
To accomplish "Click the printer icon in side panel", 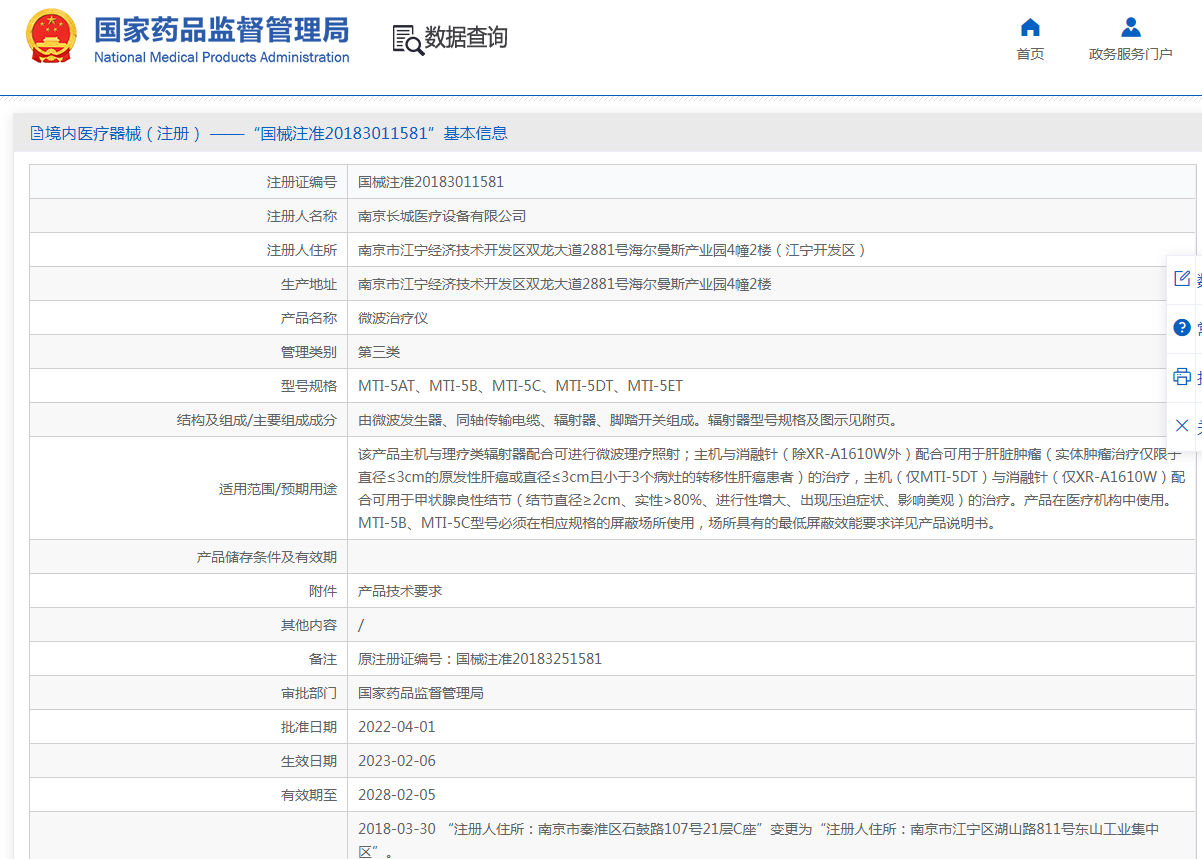I will pyautogui.click(x=1182, y=376).
